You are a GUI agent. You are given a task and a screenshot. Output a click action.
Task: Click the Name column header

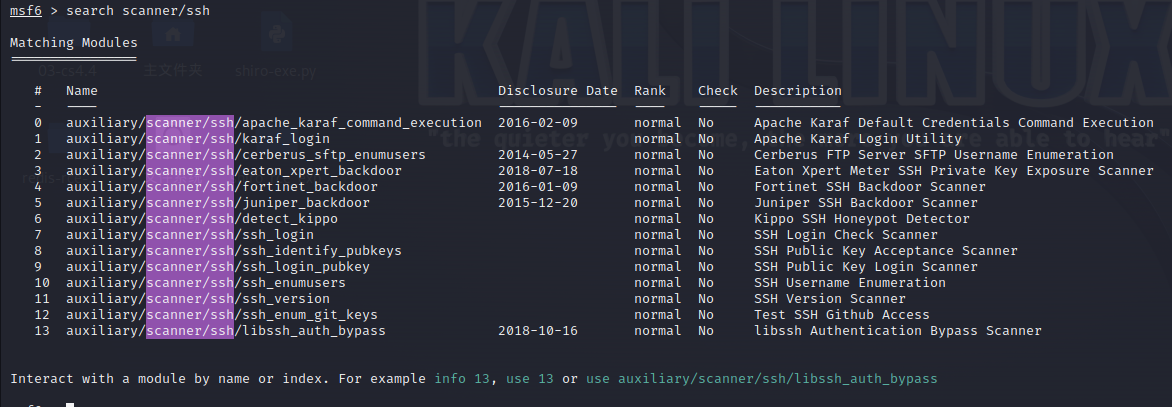[82, 91]
